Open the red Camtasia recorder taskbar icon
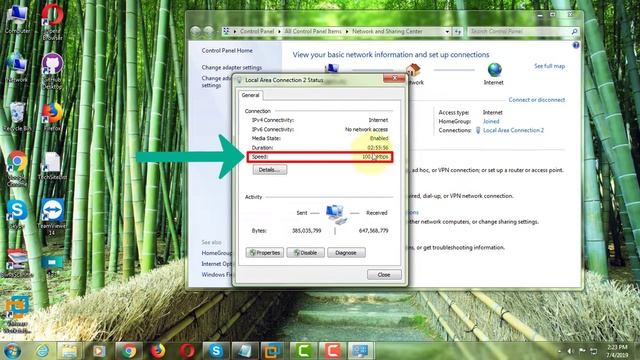 point(332,351)
